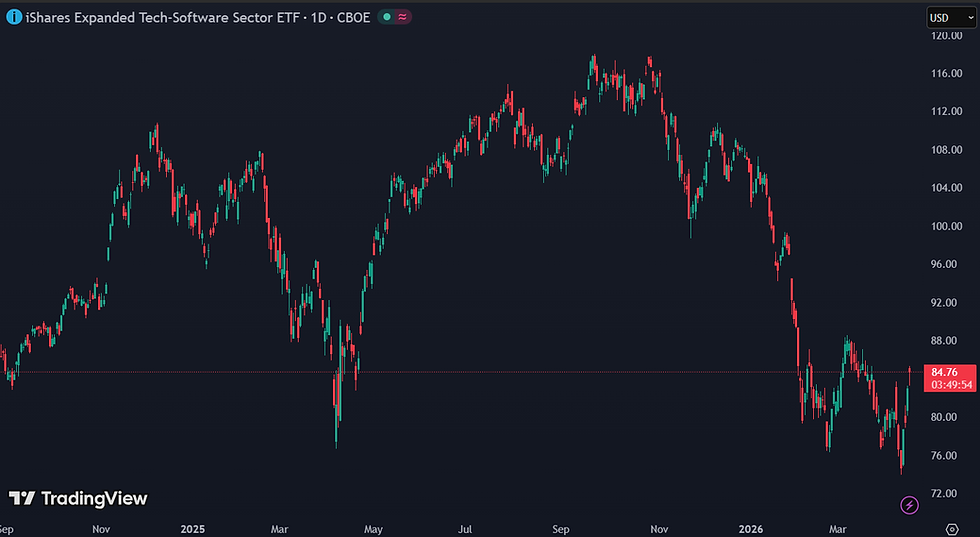980x537 pixels.
Task: Click the 112.00 price axis label
Action: pyautogui.click(x=947, y=111)
